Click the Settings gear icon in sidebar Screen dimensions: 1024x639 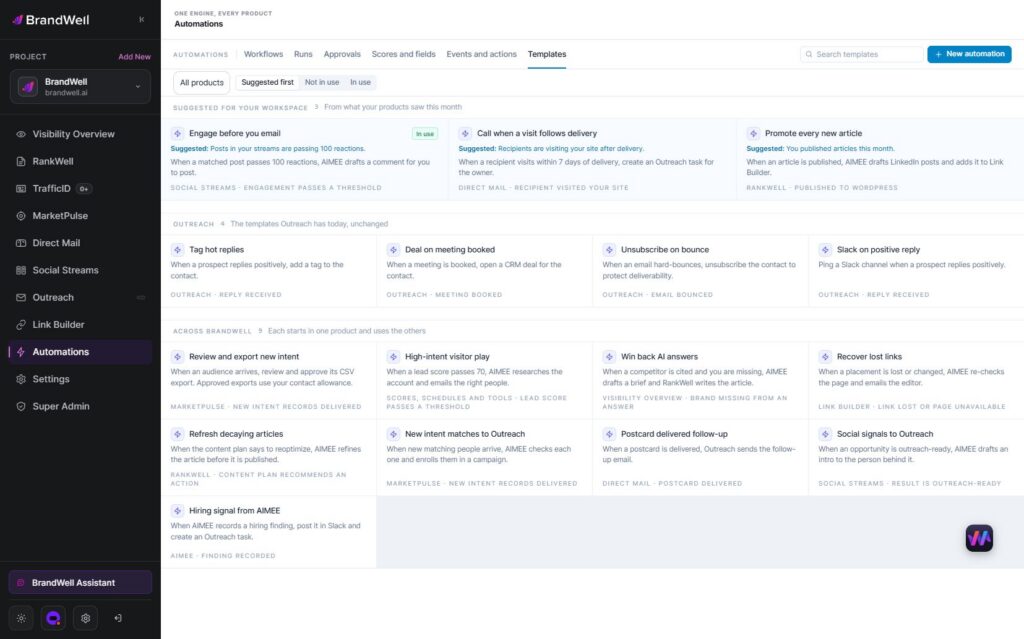coord(21,379)
